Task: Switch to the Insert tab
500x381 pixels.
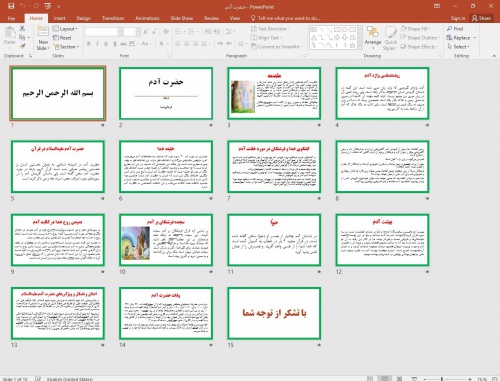Action: coord(59,18)
